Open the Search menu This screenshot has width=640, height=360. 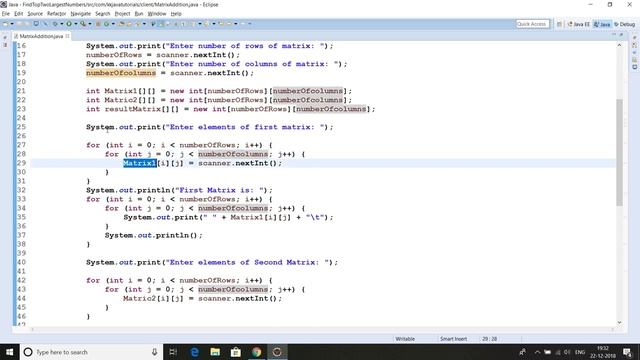102,13
